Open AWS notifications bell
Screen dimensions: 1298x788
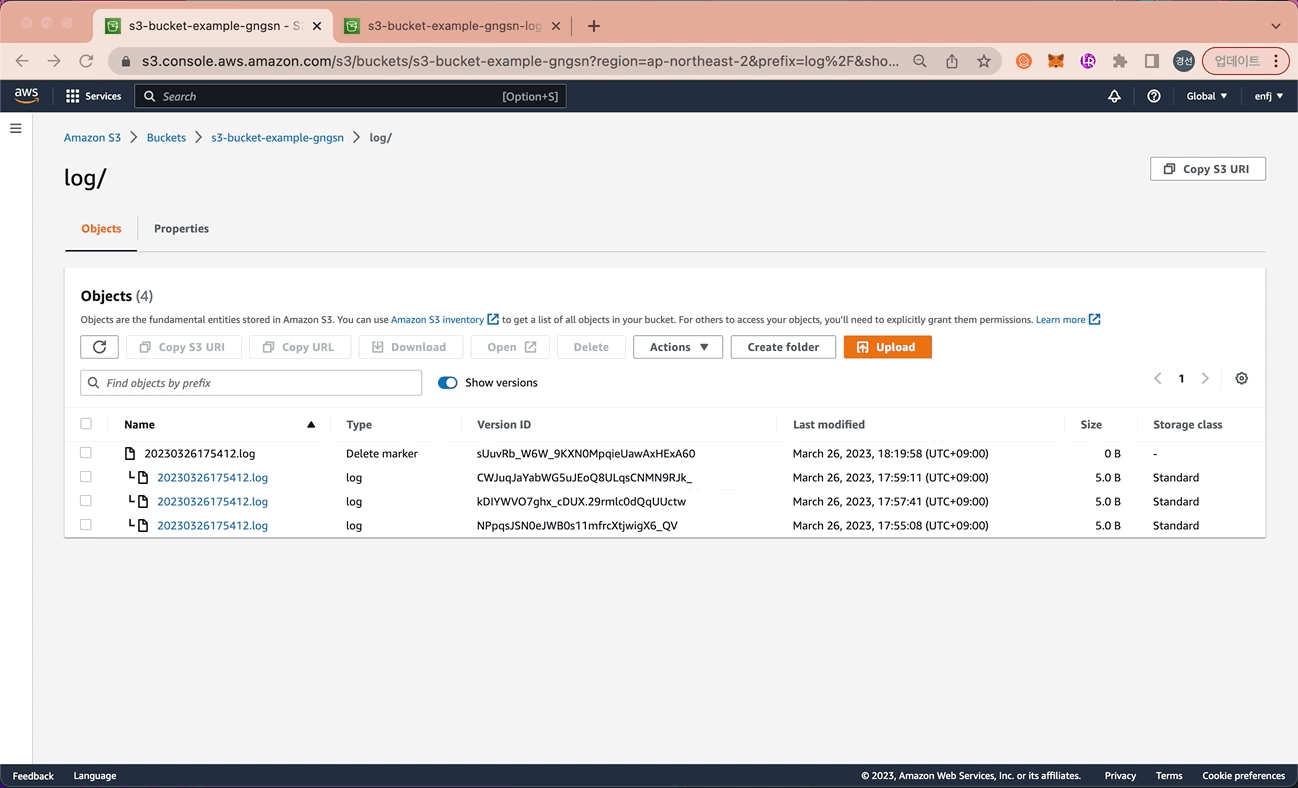1114,96
